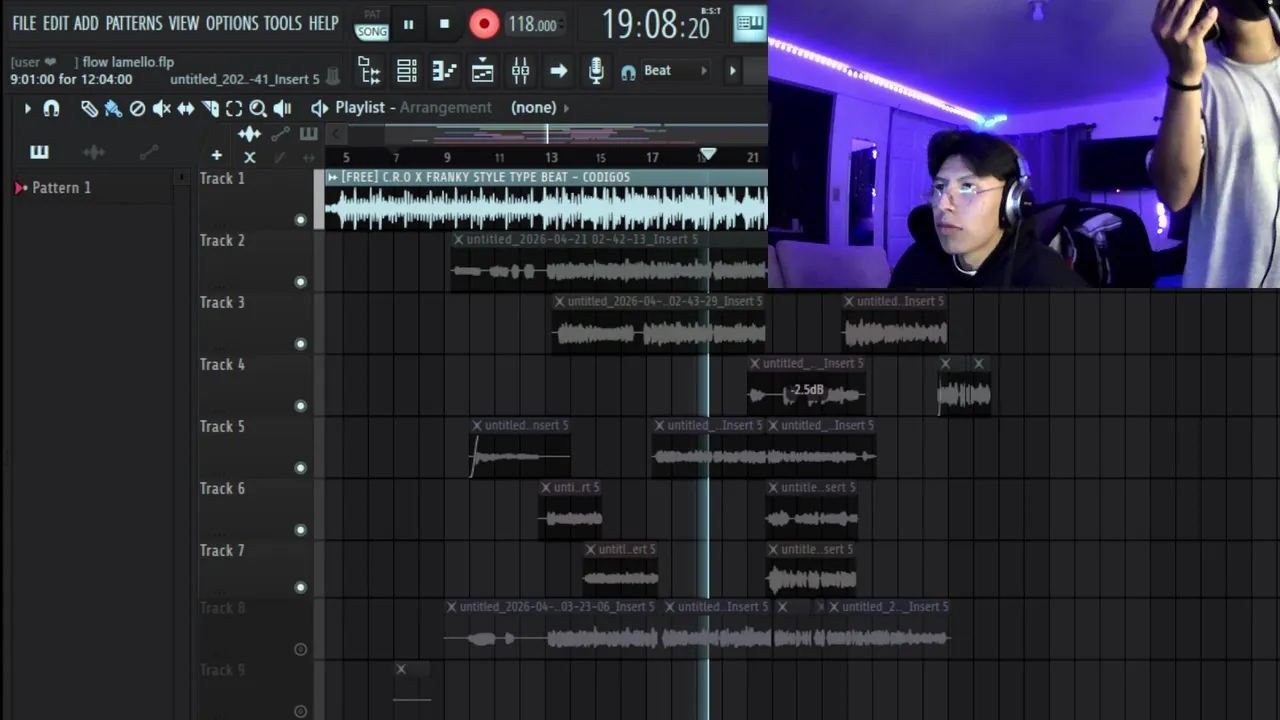Open the Piano roll view

[444, 70]
